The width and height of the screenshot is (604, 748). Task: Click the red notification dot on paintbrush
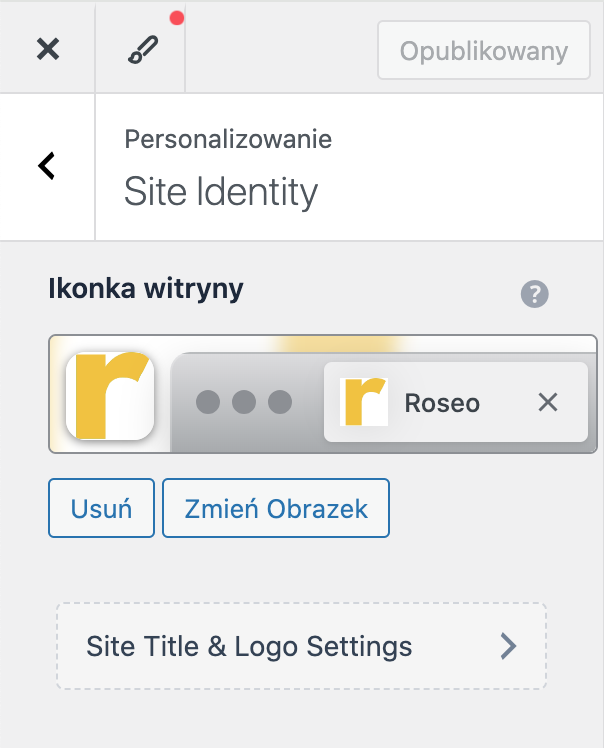tap(177, 18)
